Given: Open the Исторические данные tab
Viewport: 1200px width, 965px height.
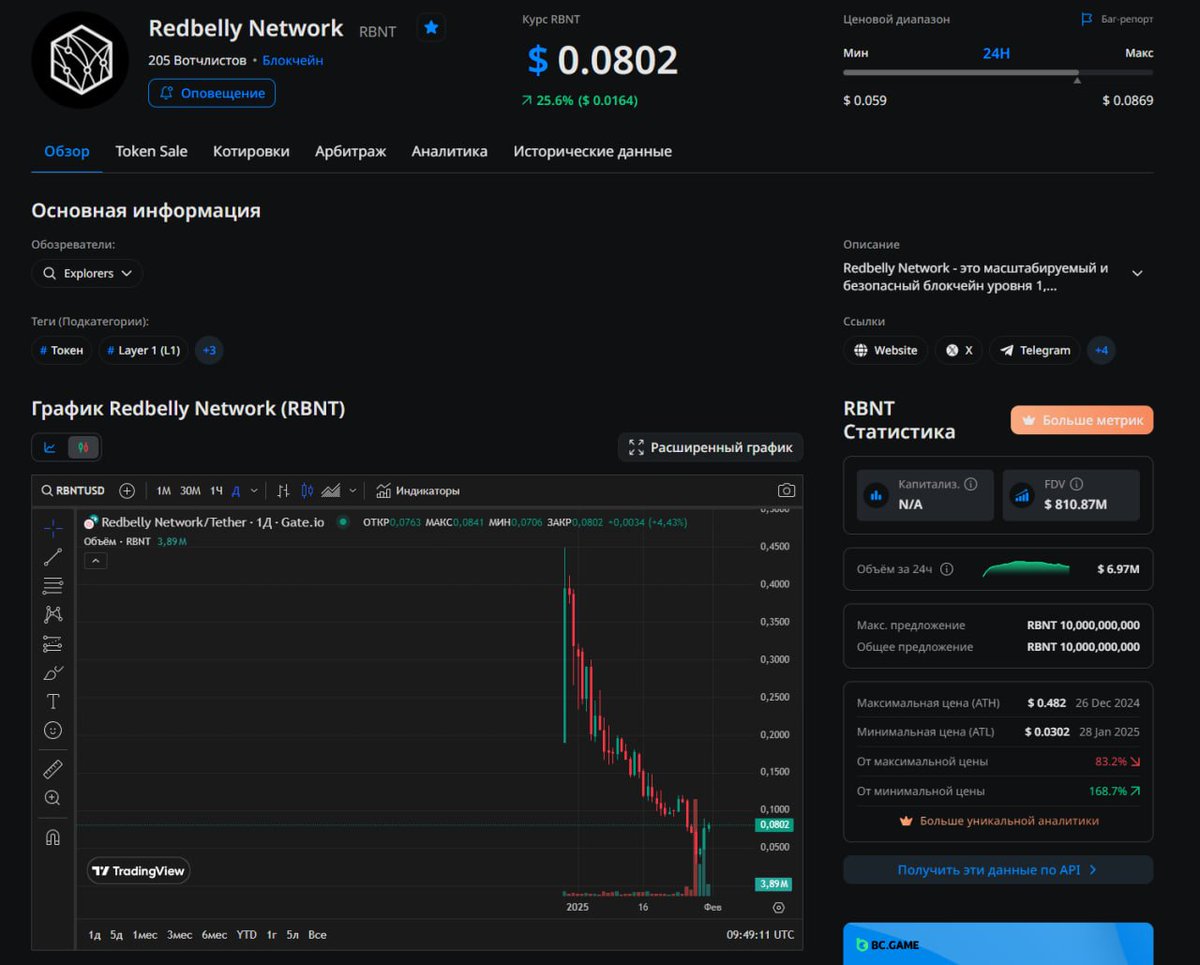Looking at the screenshot, I should 592,151.
